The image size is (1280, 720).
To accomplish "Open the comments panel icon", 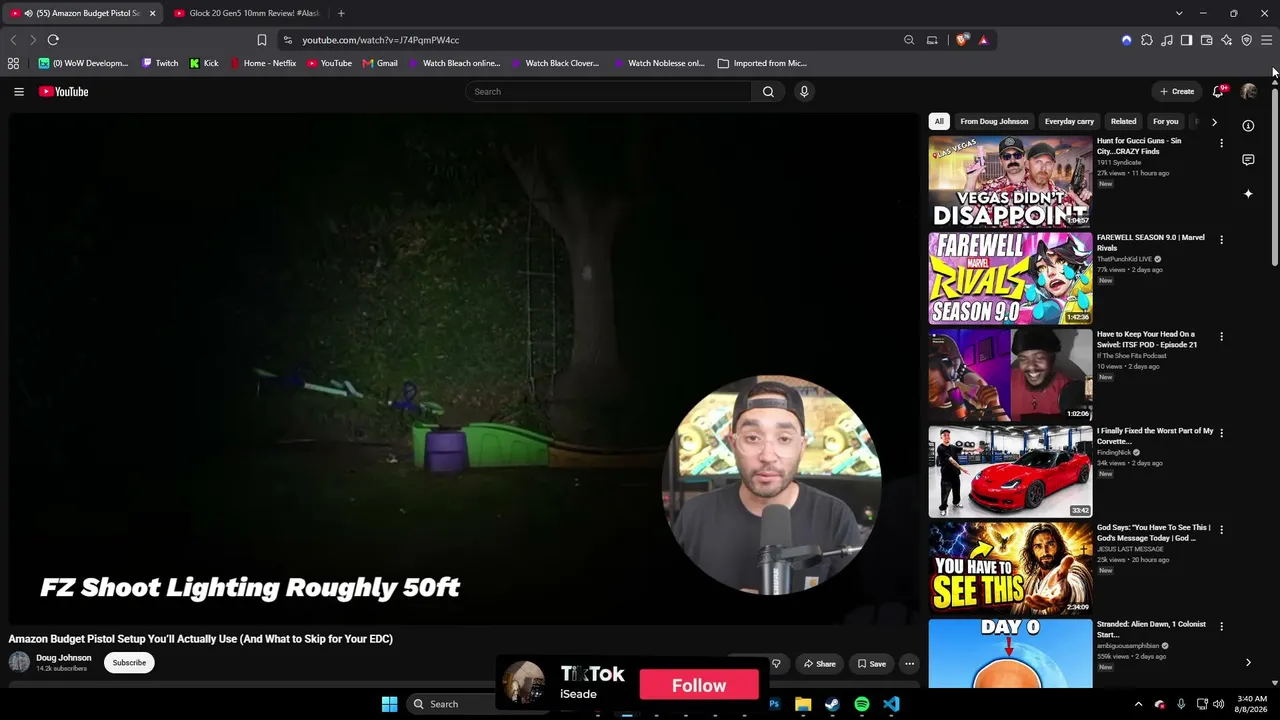I will [x=1248, y=160].
